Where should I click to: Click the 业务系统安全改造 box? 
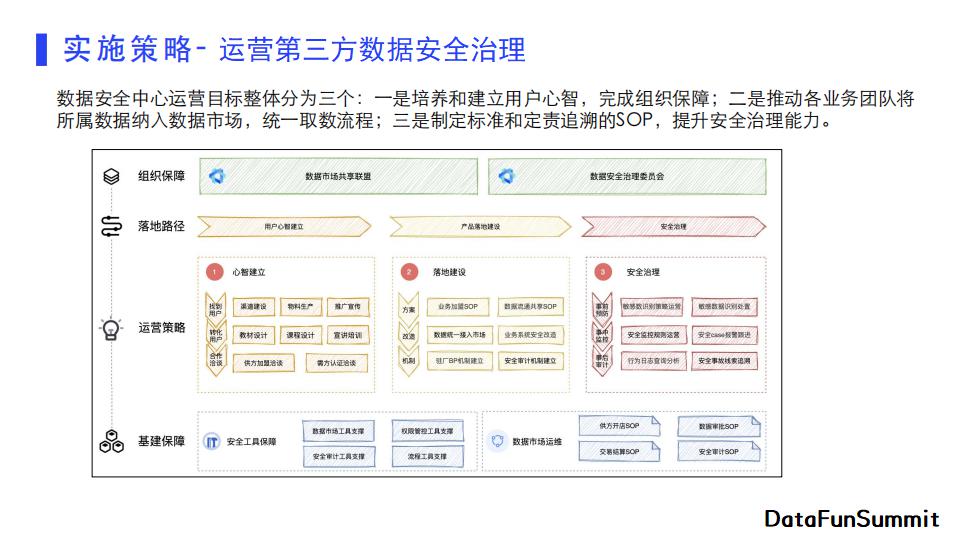click(x=530, y=335)
